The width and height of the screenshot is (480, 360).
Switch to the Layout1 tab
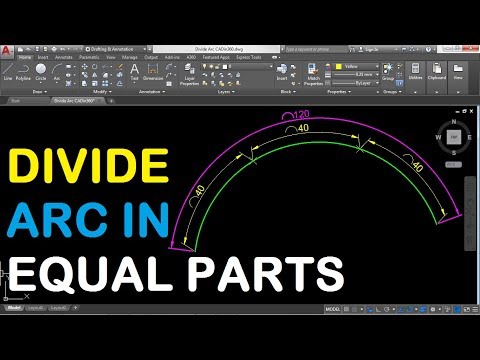35,308
